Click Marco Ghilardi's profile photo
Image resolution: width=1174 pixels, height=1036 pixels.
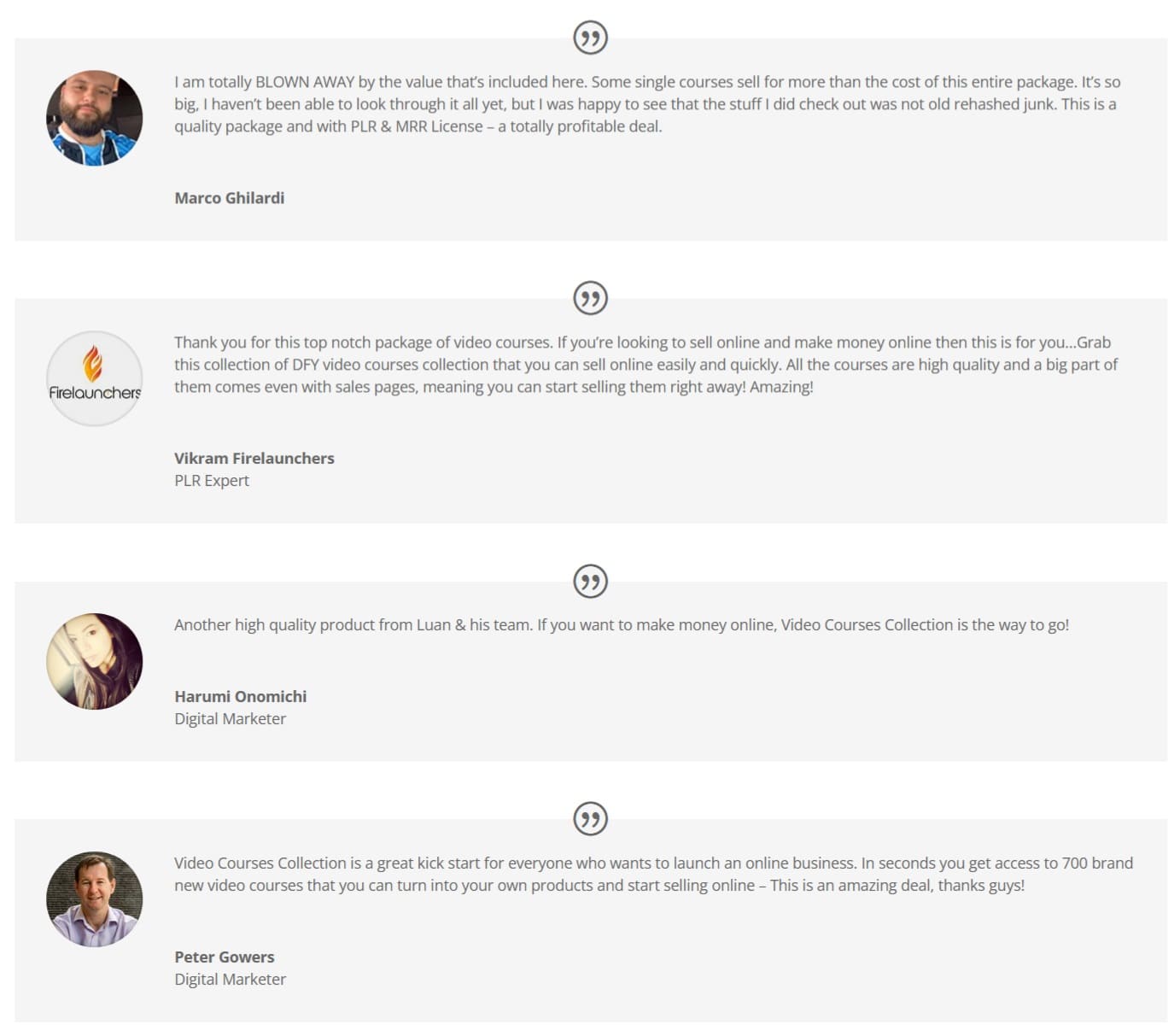pyautogui.click(x=95, y=118)
